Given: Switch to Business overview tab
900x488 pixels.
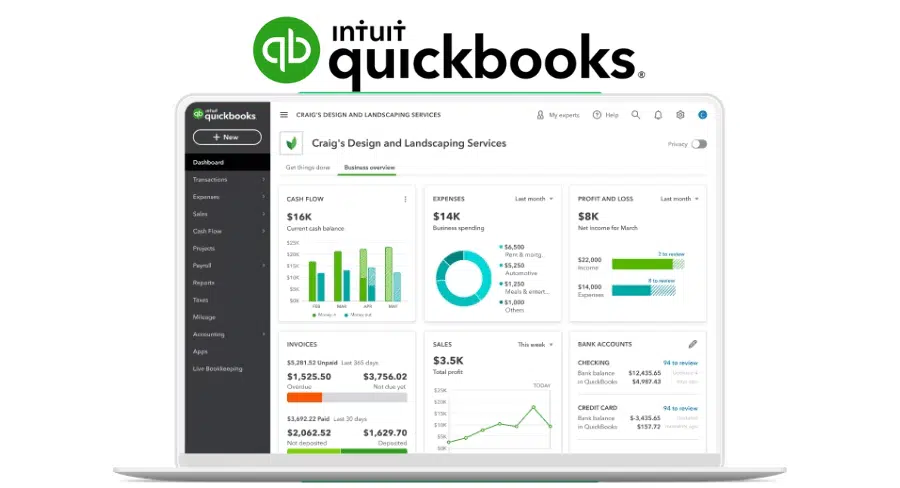Looking at the screenshot, I should tap(369, 168).
